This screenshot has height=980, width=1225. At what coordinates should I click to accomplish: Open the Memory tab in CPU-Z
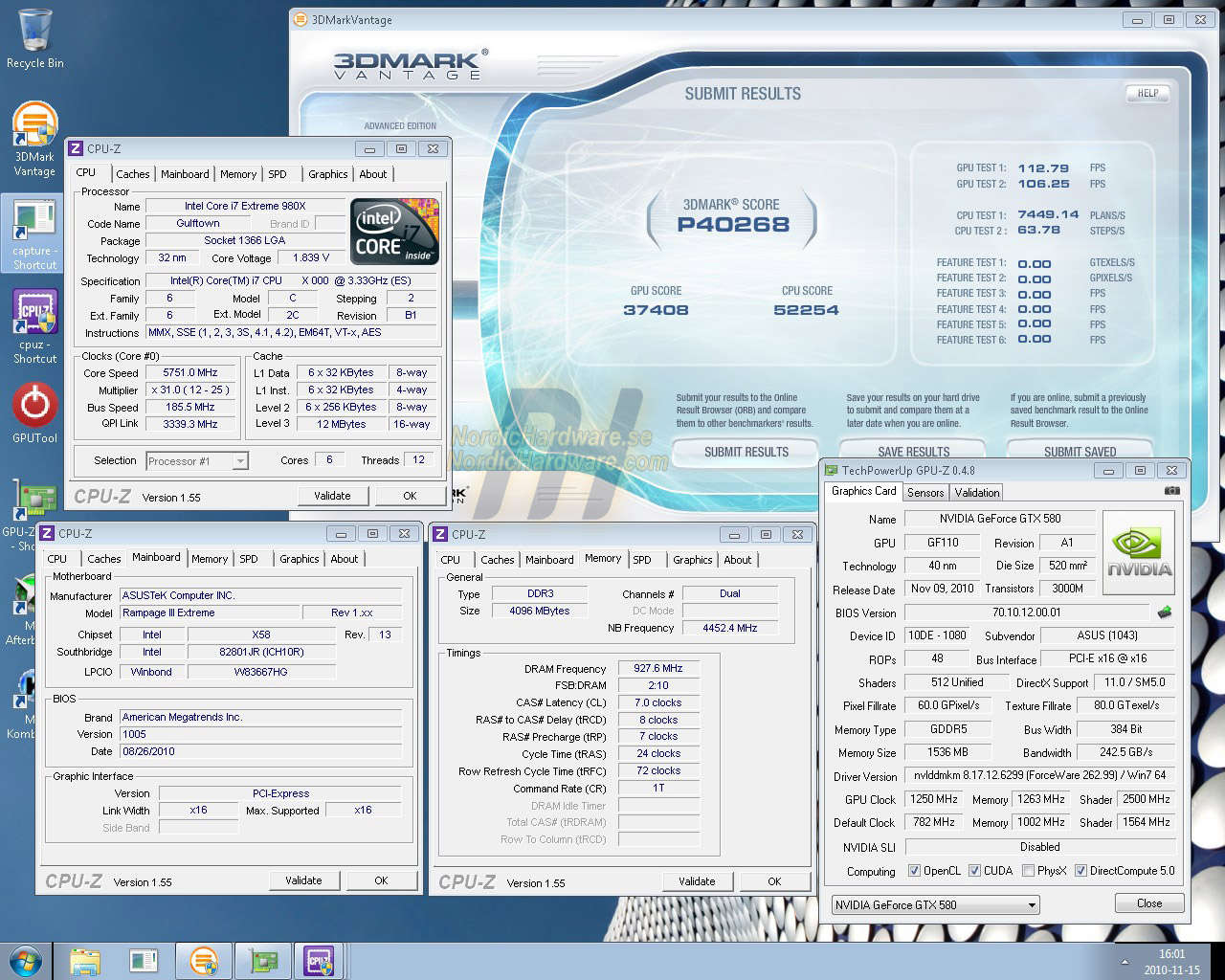coord(237,173)
